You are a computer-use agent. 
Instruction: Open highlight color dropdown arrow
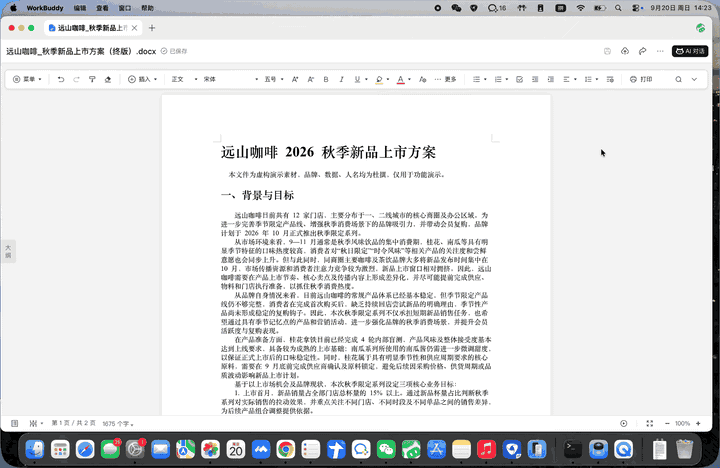coord(388,79)
